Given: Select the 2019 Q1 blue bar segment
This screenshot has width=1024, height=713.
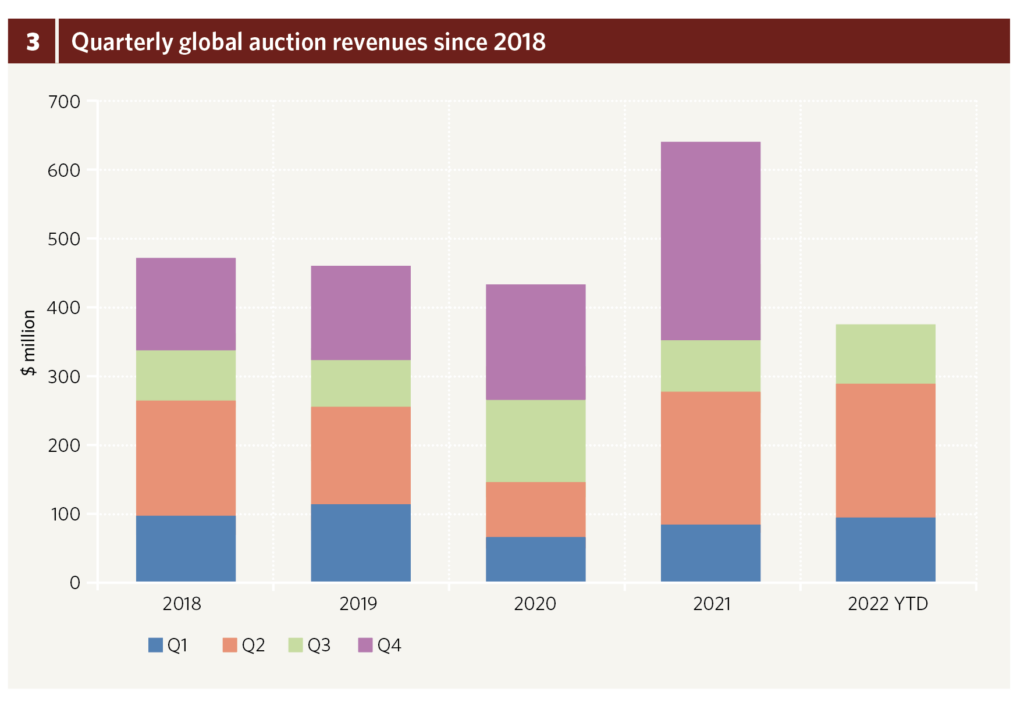Looking at the screenshot, I should pyautogui.click(x=360, y=542).
